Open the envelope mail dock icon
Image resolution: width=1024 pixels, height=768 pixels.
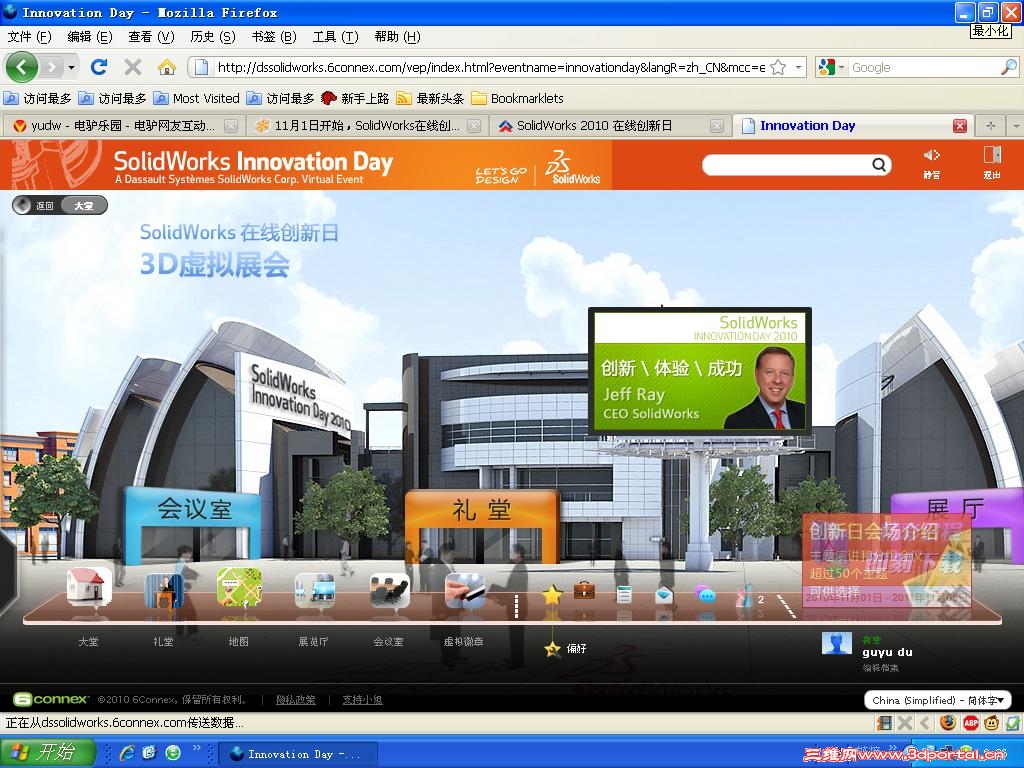point(664,594)
